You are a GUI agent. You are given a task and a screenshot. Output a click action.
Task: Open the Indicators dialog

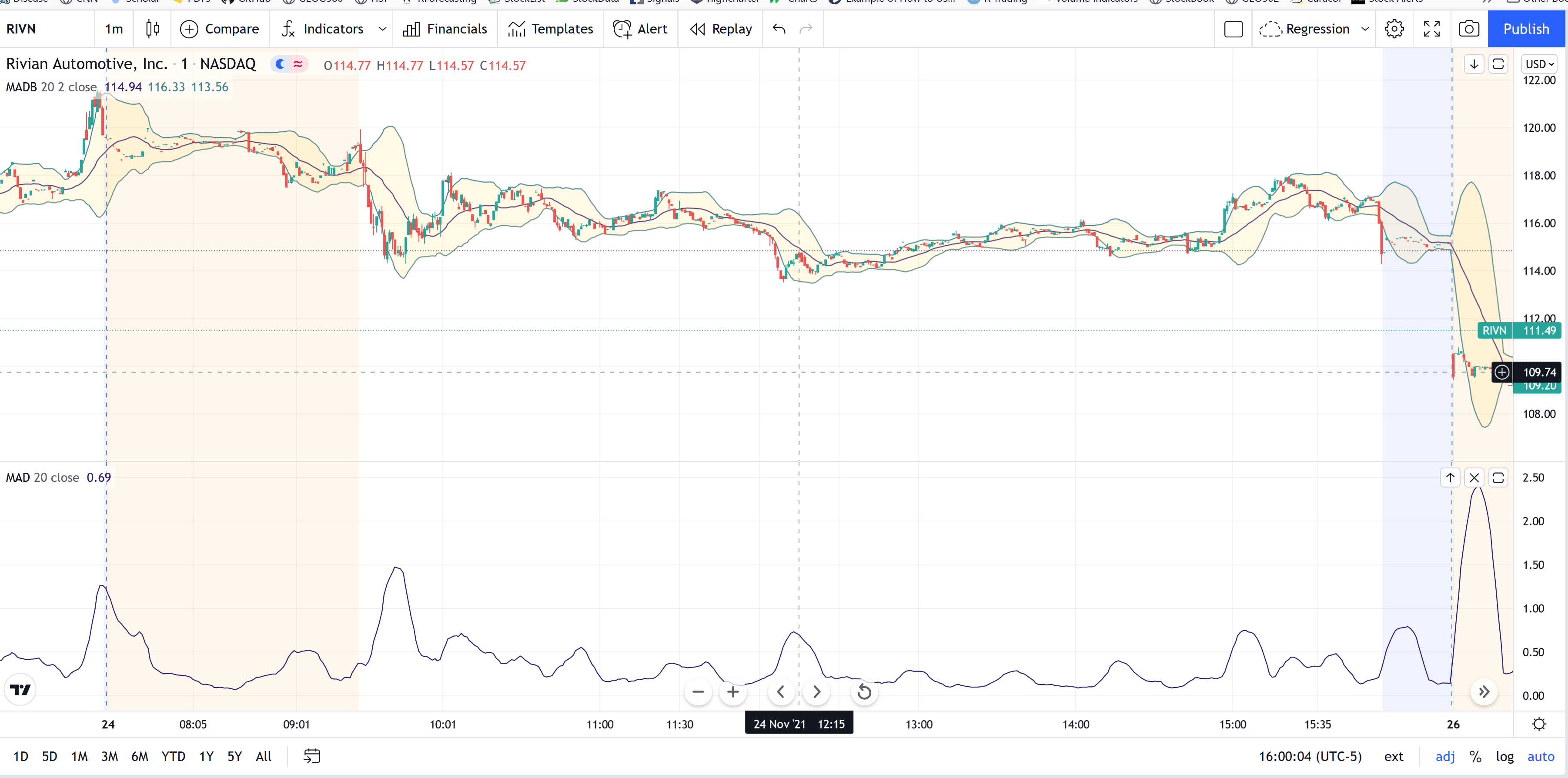click(322, 29)
